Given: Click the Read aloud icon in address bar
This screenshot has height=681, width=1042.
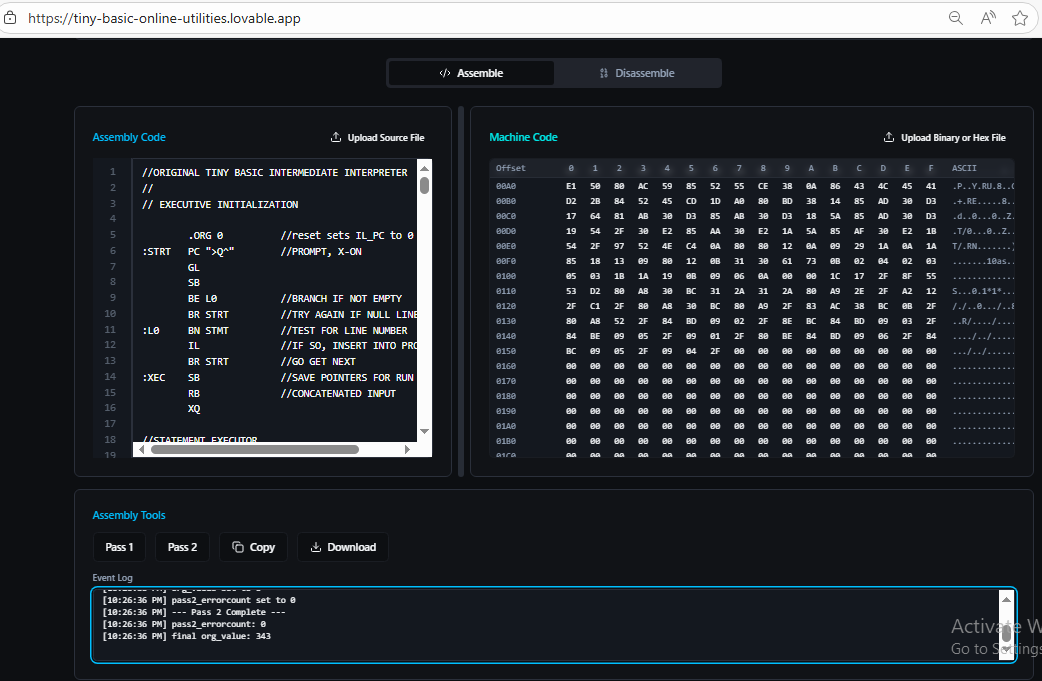Looking at the screenshot, I should click(988, 18).
